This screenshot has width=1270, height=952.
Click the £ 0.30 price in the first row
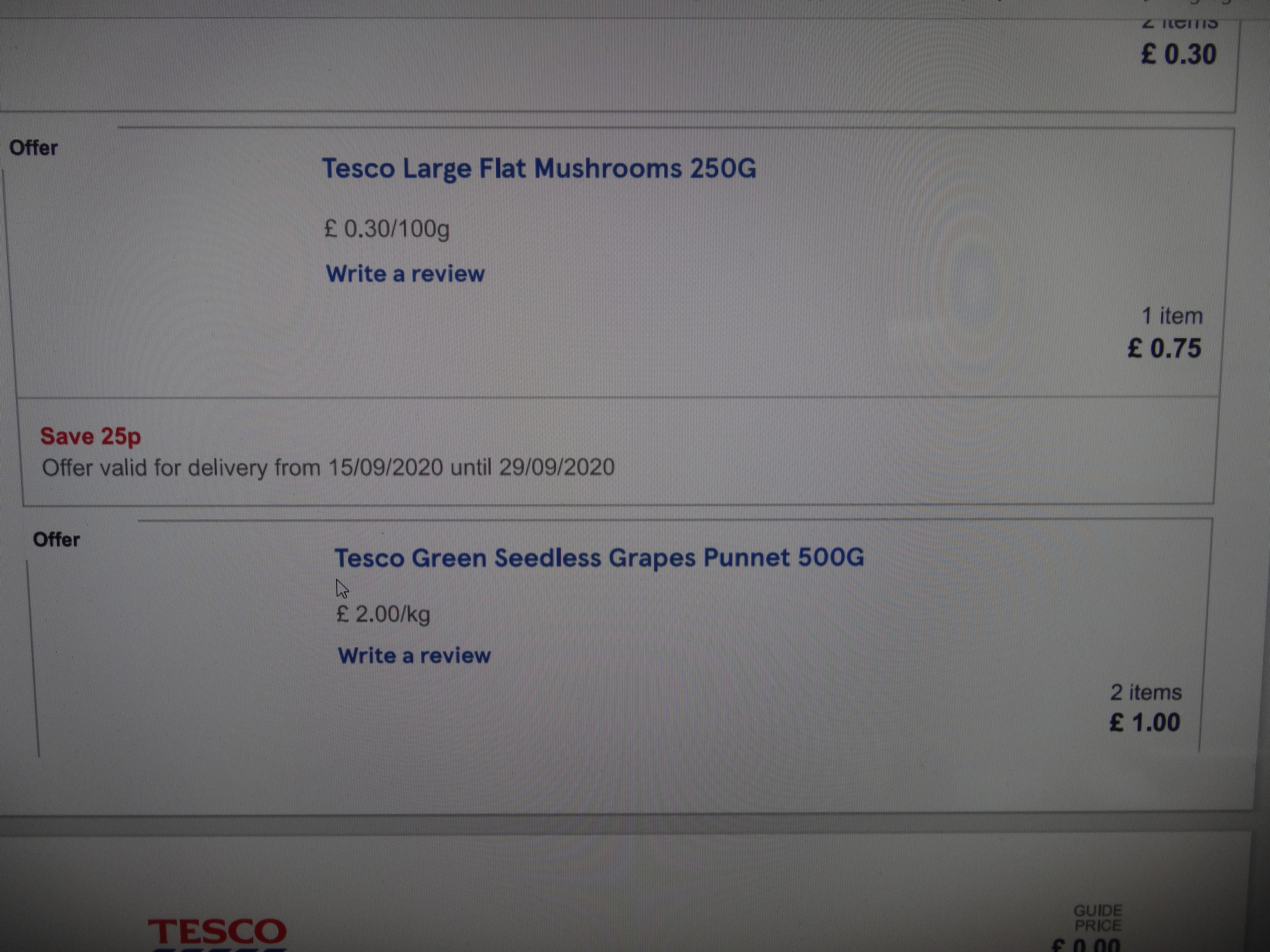(1179, 54)
